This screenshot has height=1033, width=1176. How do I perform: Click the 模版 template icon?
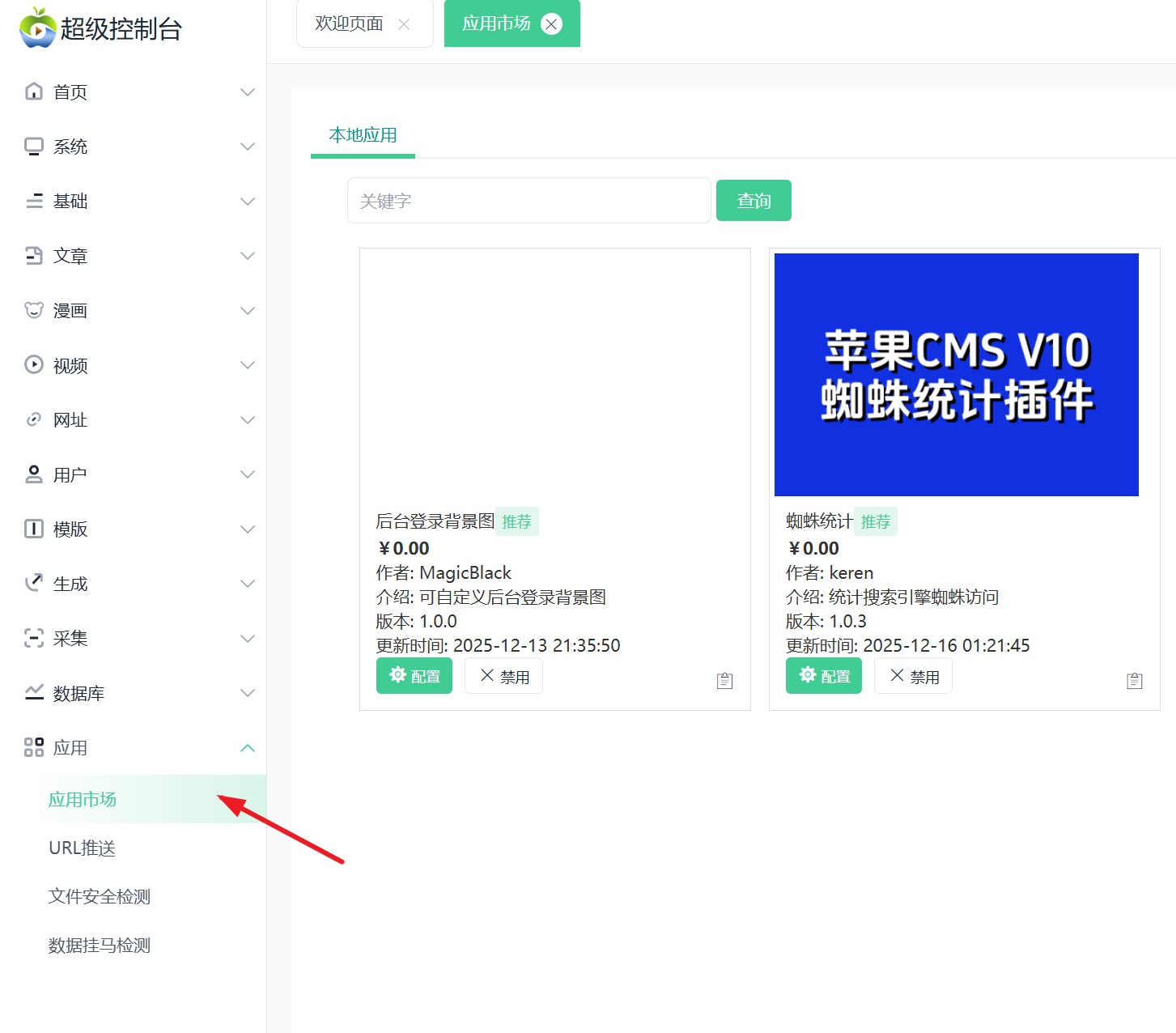coord(34,529)
